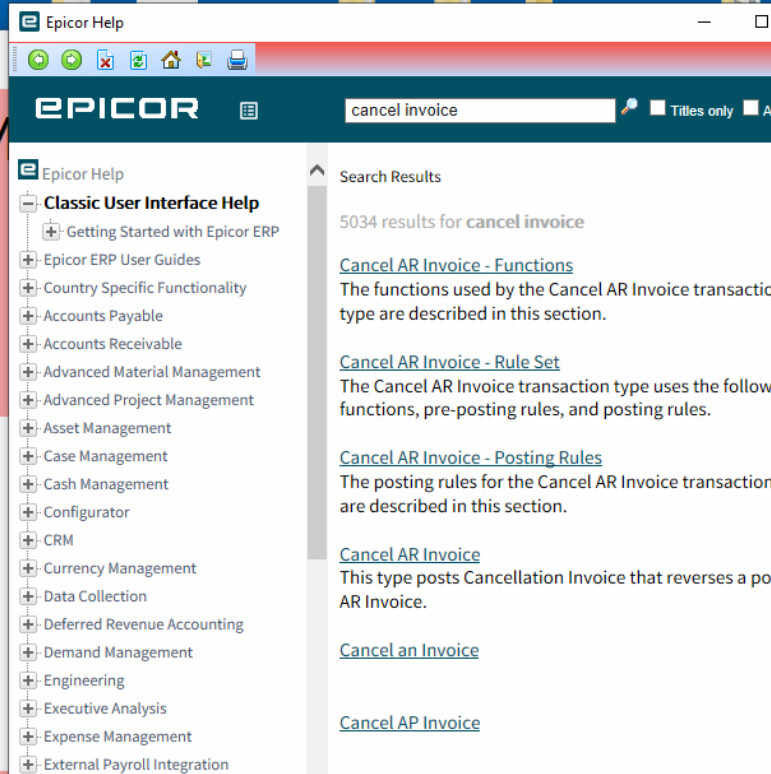Expand the Asset Management node
This screenshot has height=774, width=771.
[28, 428]
